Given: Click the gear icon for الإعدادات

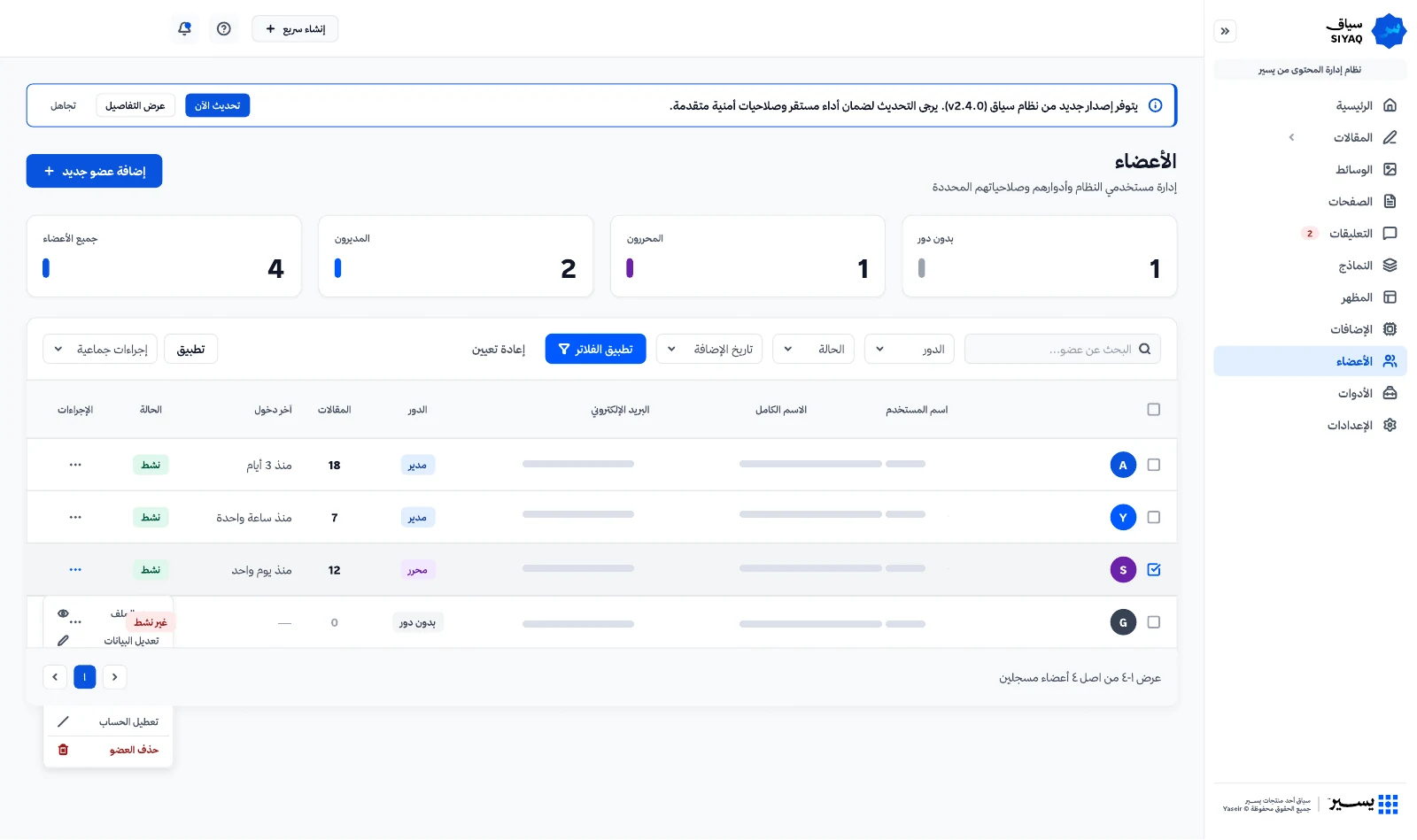Looking at the screenshot, I should click(1390, 425).
